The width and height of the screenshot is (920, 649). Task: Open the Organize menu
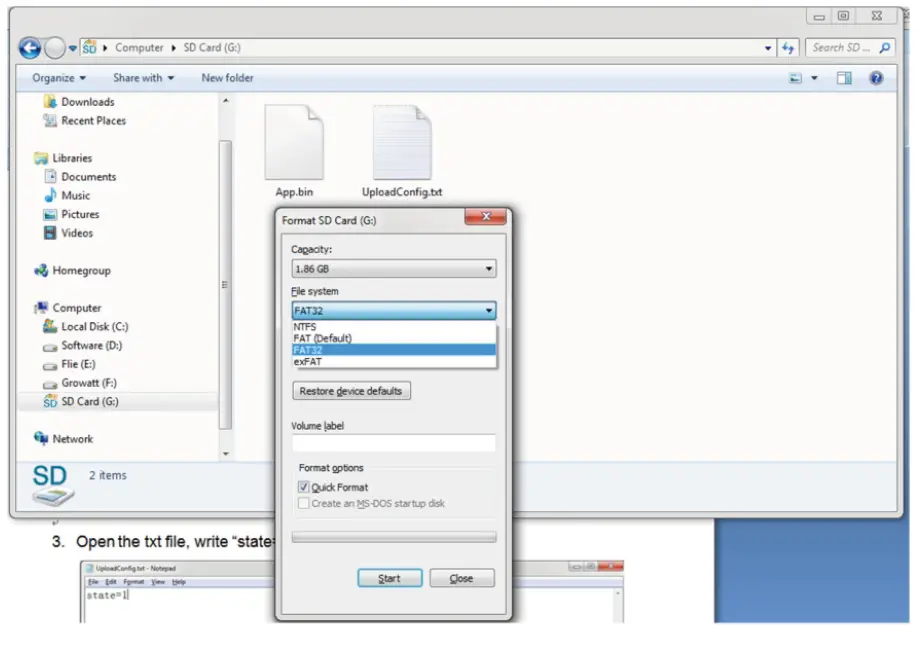pos(59,77)
